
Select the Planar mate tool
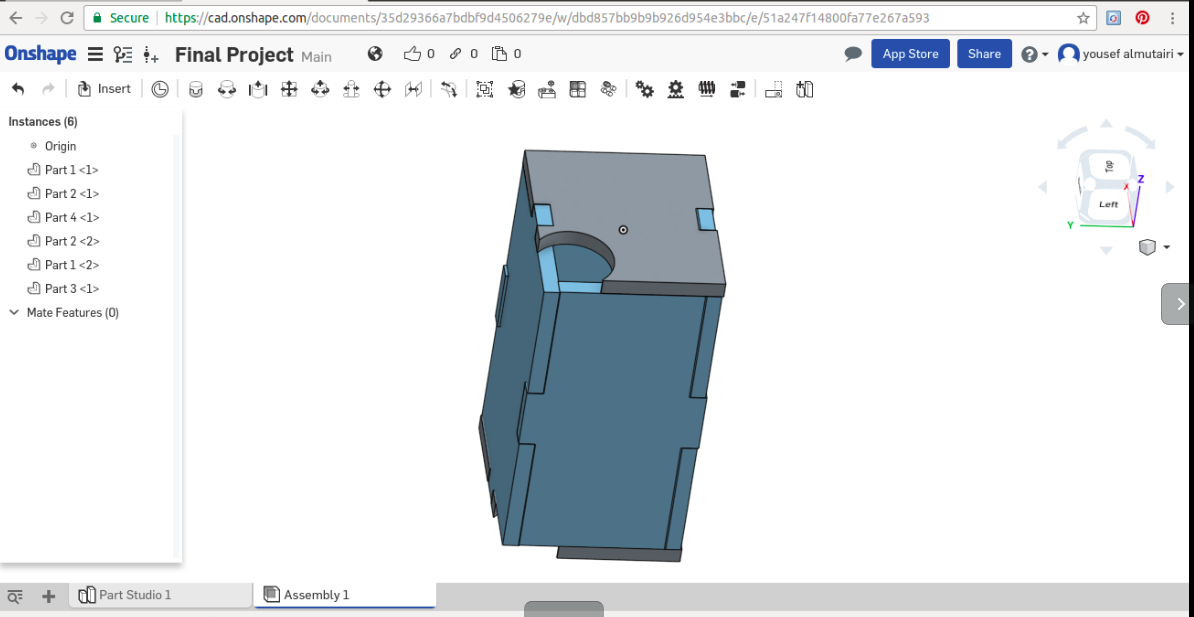click(x=289, y=89)
